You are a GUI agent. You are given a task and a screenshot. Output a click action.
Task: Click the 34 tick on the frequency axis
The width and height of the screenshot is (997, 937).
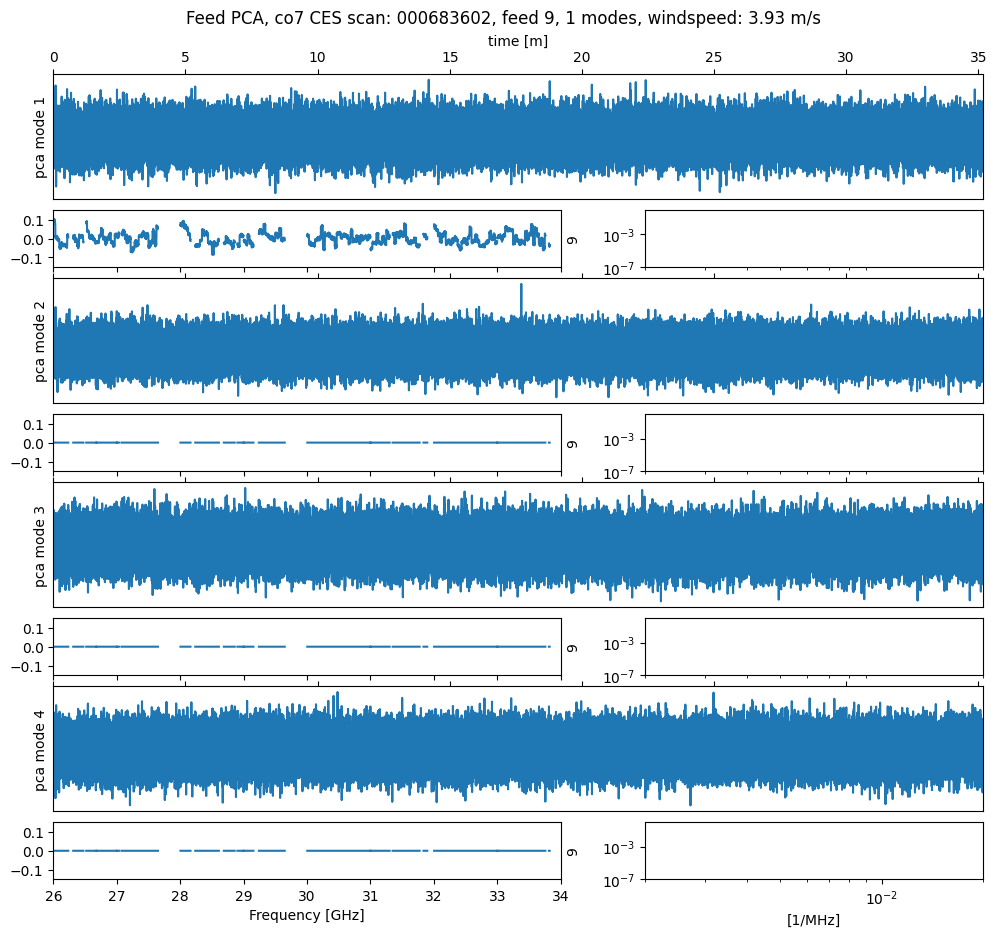click(x=561, y=895)
